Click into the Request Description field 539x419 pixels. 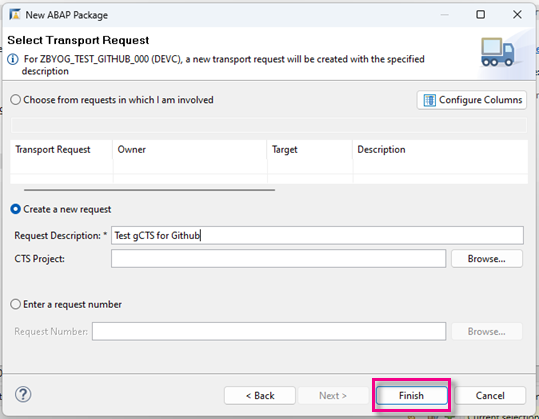(x=317, y=235)
